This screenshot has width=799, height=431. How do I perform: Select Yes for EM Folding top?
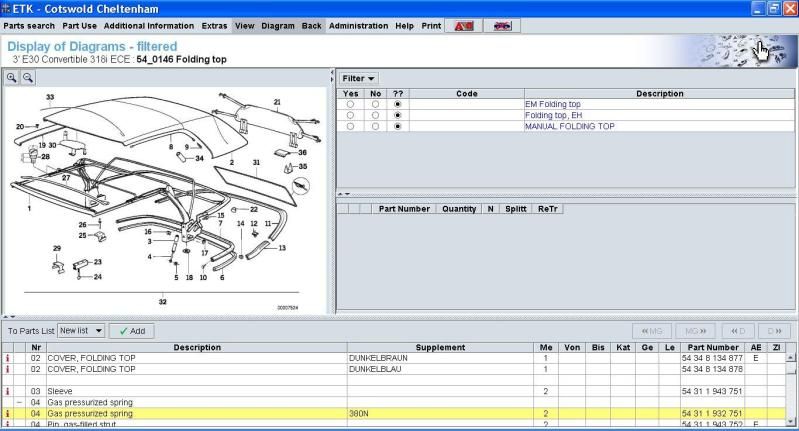click(x=350, y=104)
